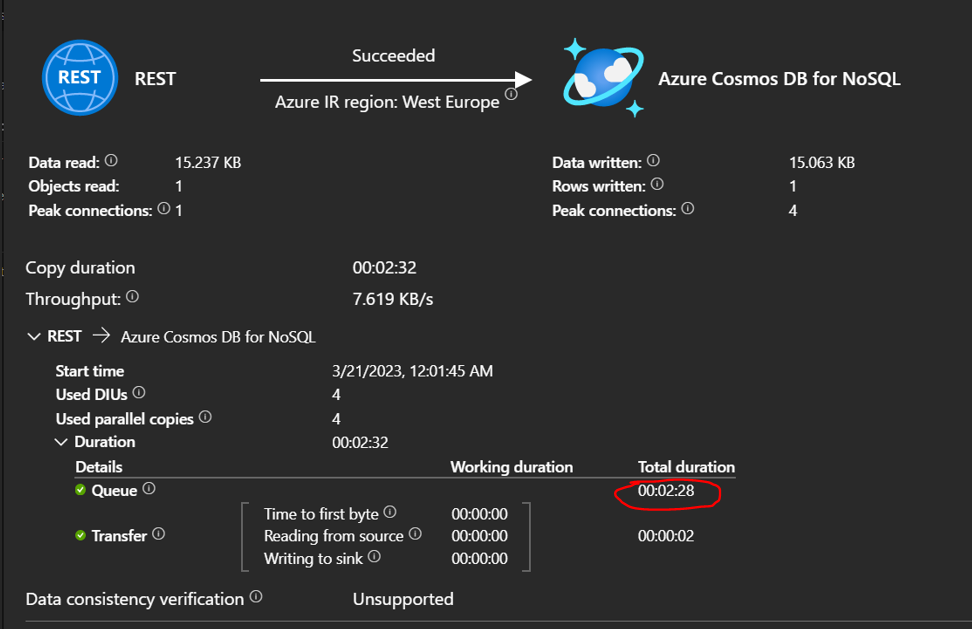Screen dimensions: 972x629
Task: Select Time to first byte value 00:00:00
Action: 479,514
